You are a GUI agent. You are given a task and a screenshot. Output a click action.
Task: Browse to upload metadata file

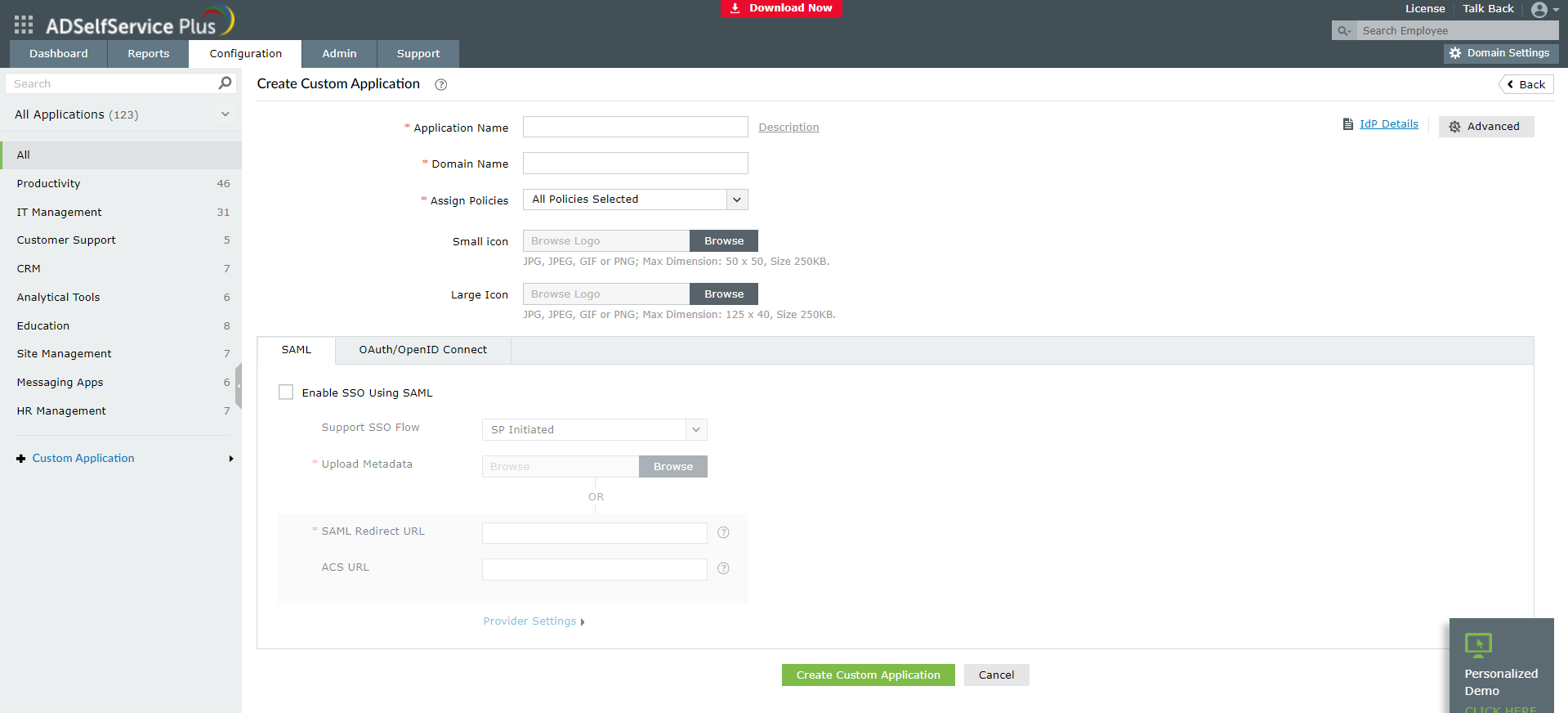pyautogui.click(x=673, y=466)
